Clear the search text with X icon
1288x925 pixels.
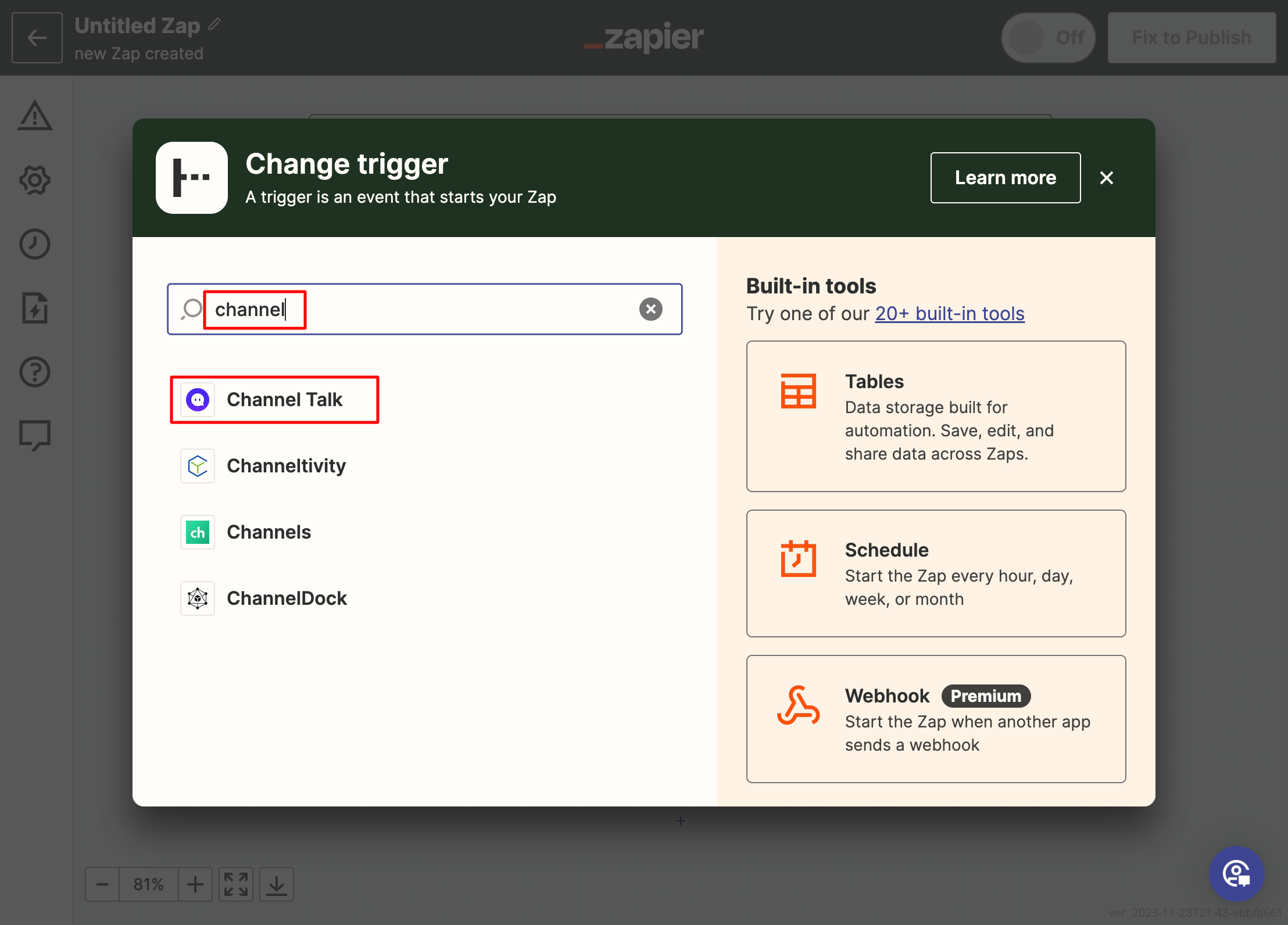click(651, 309)
